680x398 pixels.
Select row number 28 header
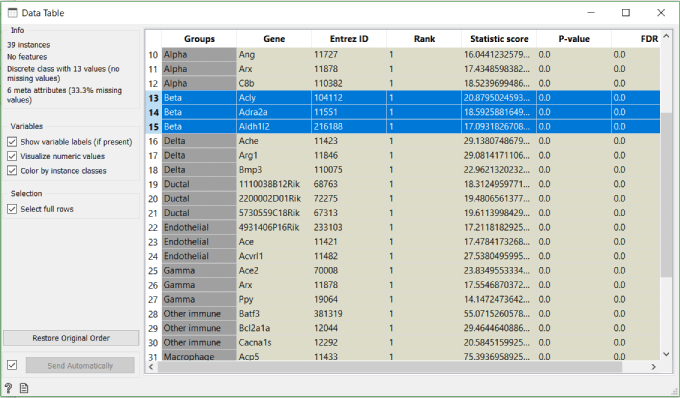(x=153, y=313)
